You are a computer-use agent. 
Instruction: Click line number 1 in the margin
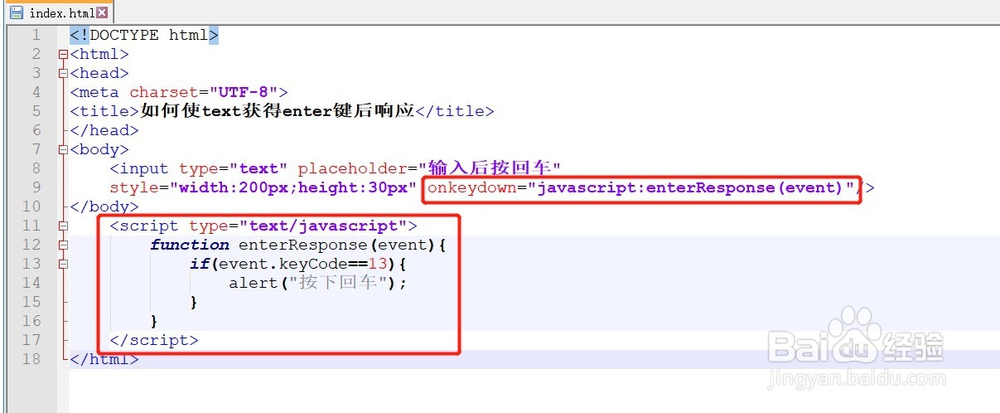pos(35,35)
